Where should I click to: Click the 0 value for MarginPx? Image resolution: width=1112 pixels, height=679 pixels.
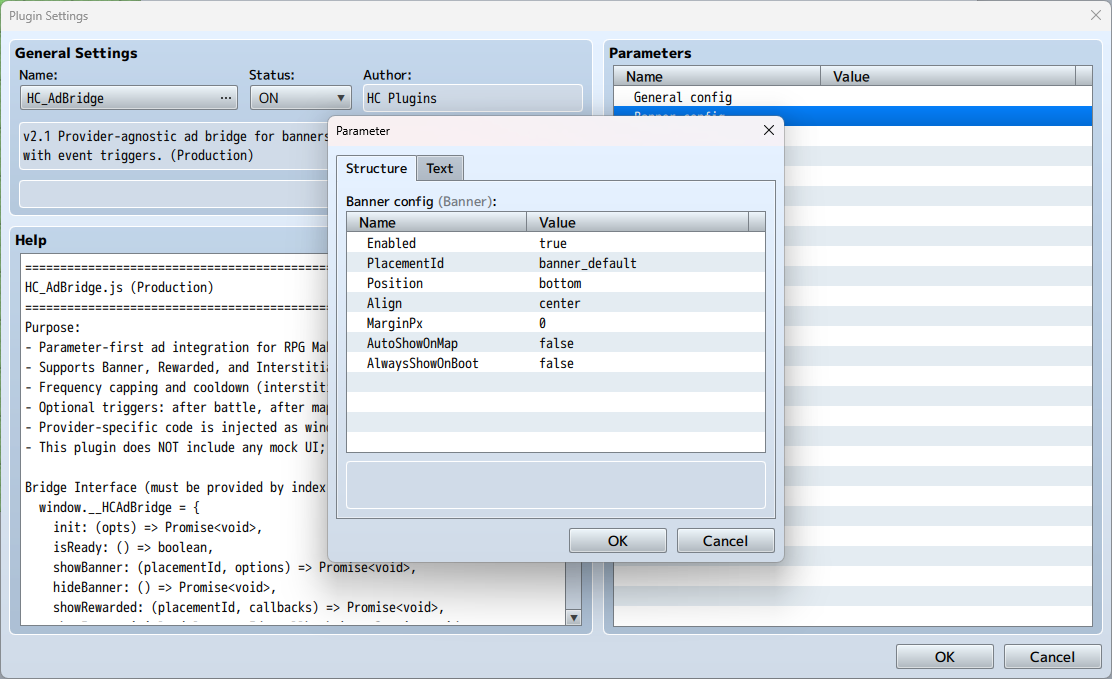543,323
